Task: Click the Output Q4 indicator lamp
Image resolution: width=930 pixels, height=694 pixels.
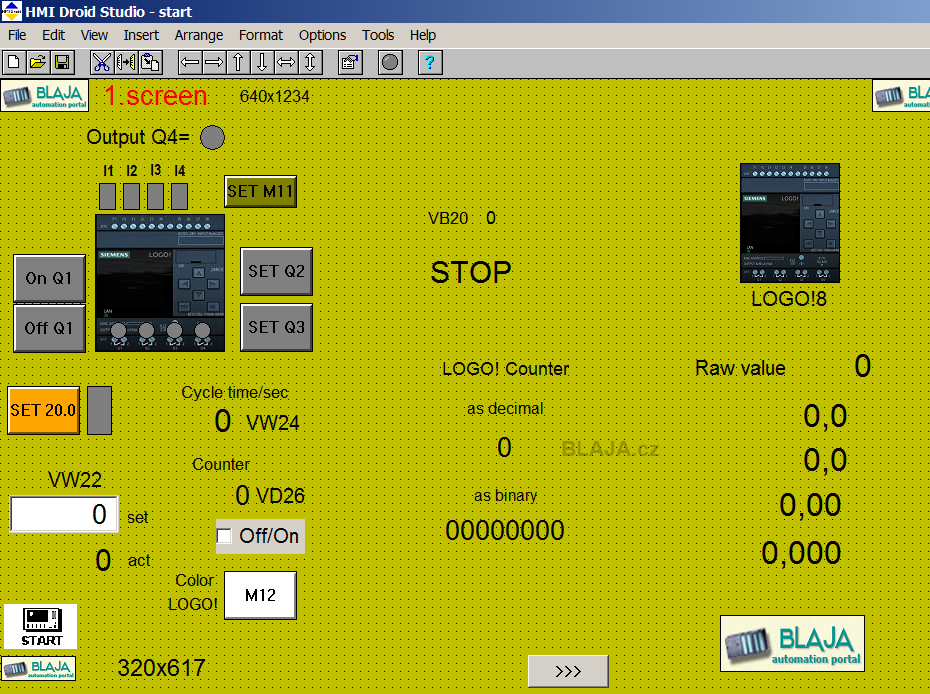Action: tap(212, 138)
